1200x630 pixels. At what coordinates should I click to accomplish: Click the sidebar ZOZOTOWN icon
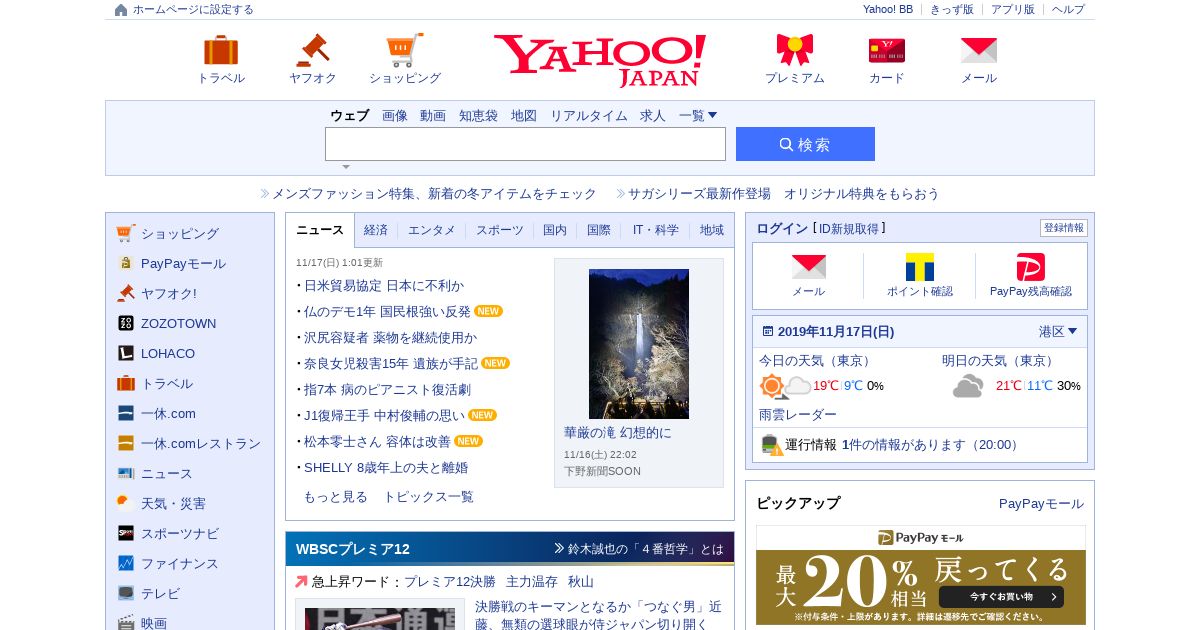pyautogui.click(x=125, y=323)
